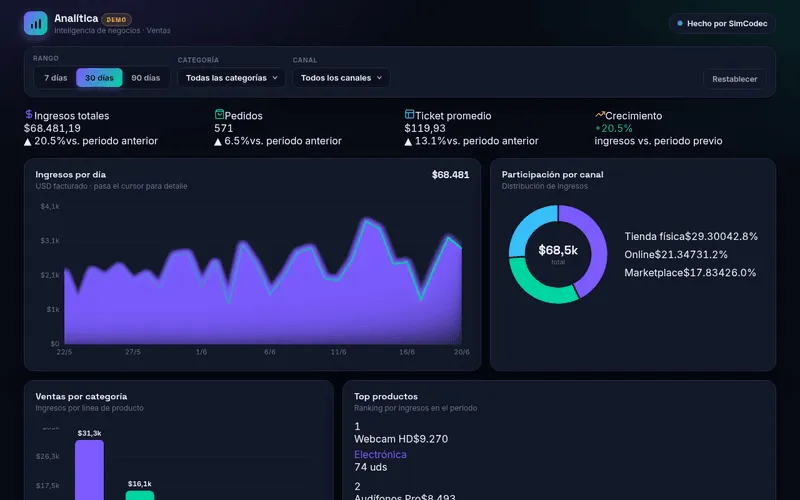Viewport: 800px width, 500px height.
Task: Click the green $16,1k category bar
Action: point(140,495)
